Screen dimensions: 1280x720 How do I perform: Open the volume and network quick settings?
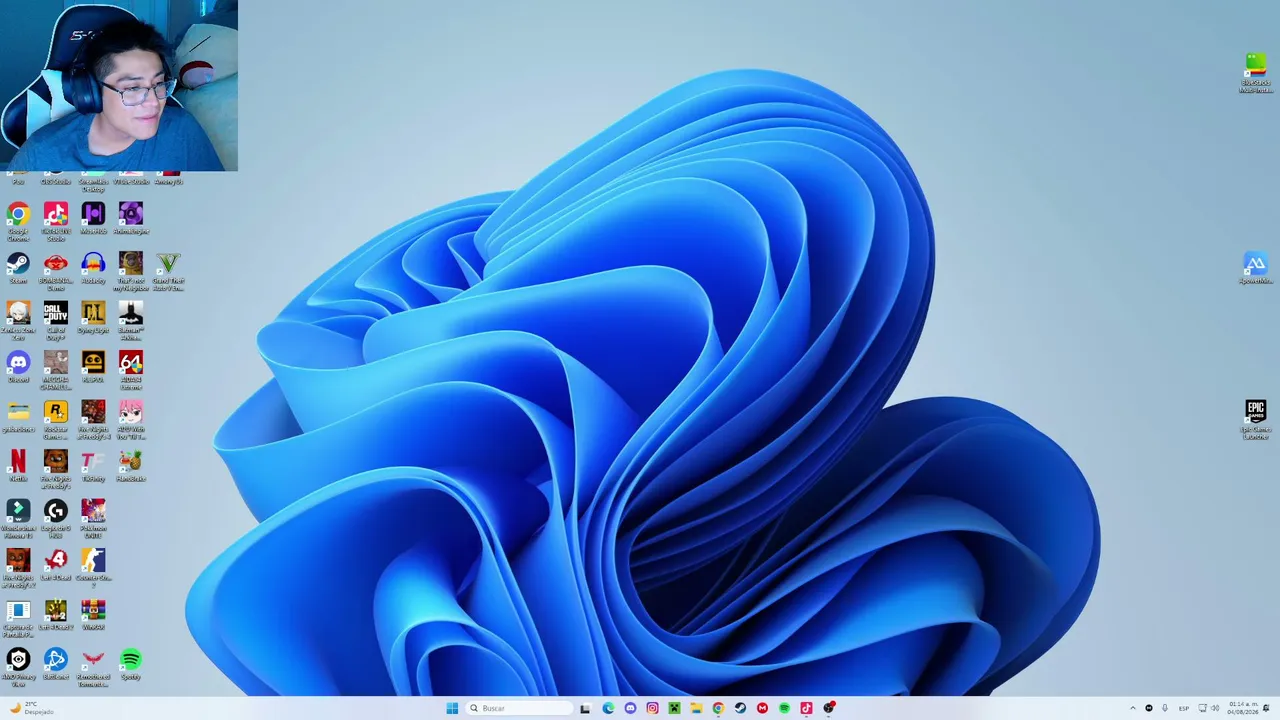pyautogui.click(x=1209, y=708)
